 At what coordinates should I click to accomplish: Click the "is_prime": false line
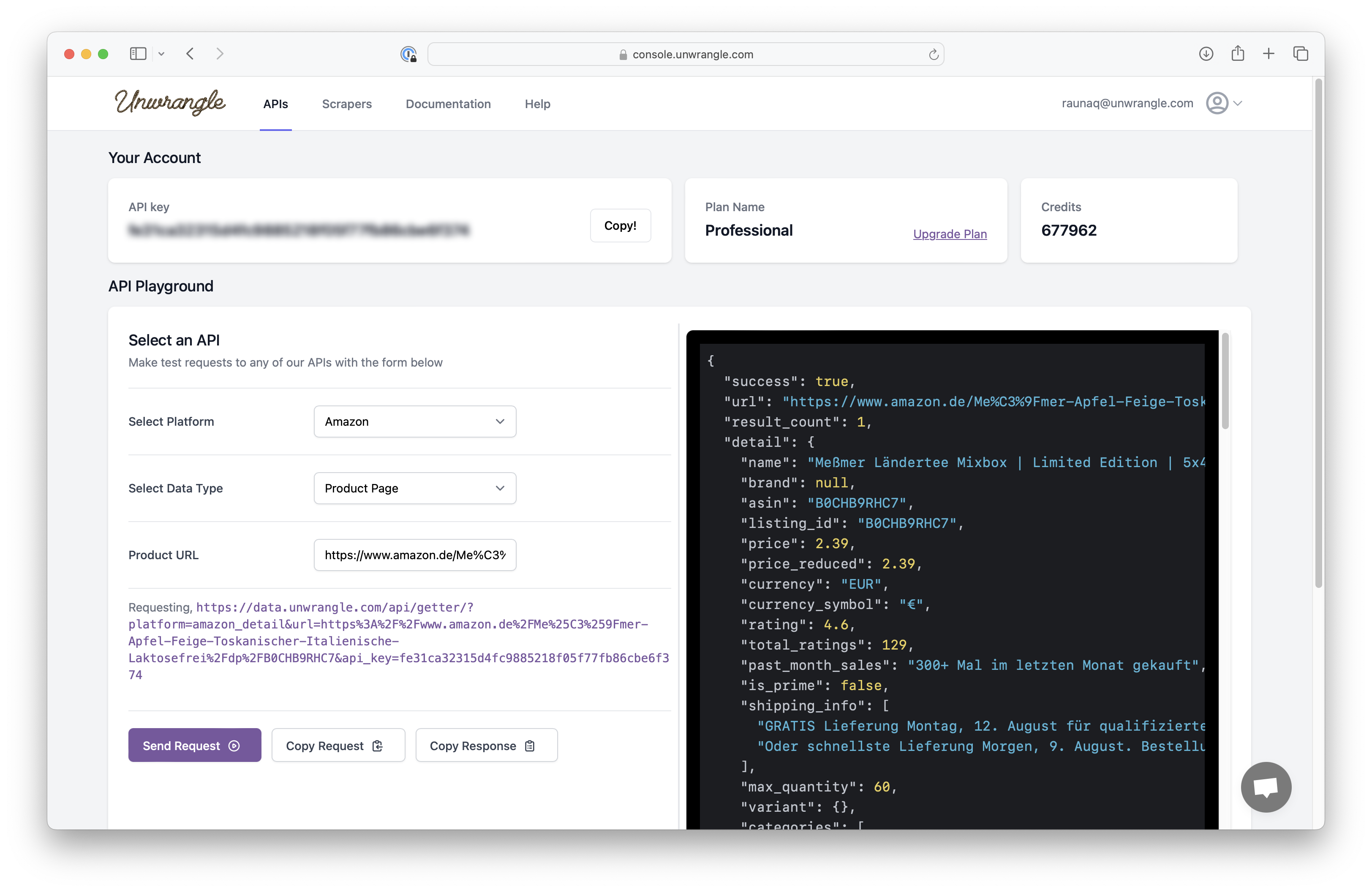814,685
